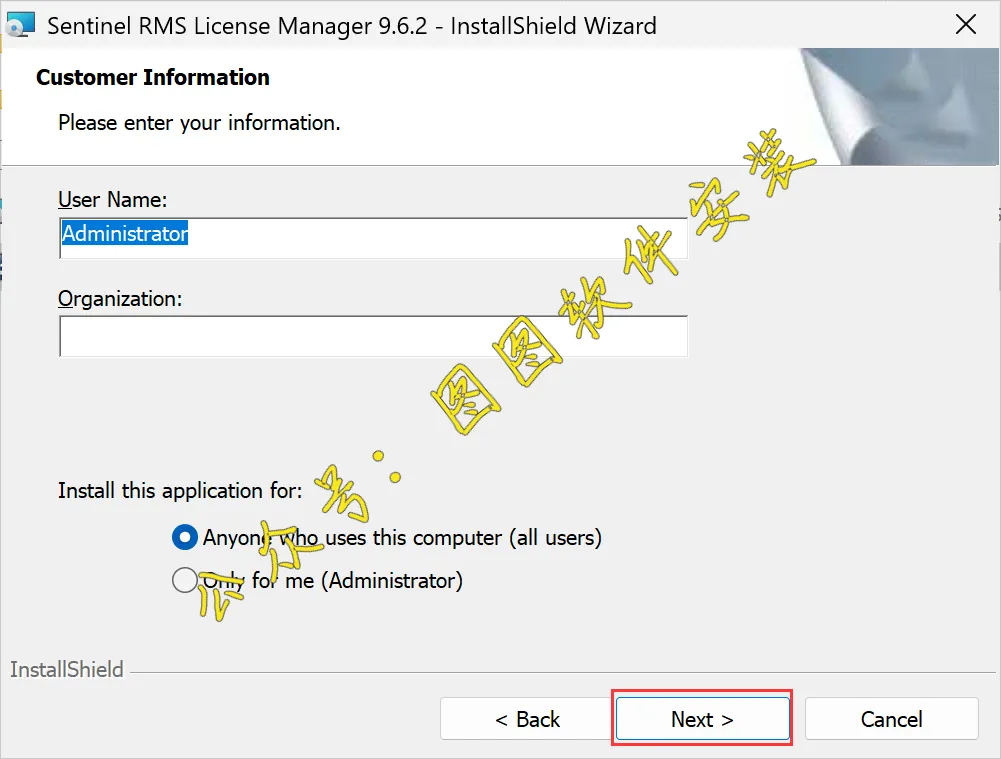This screenshot has height=759, width=1001.
Task: Click the 'Customer Information' heading
Action: coord(153,77)
